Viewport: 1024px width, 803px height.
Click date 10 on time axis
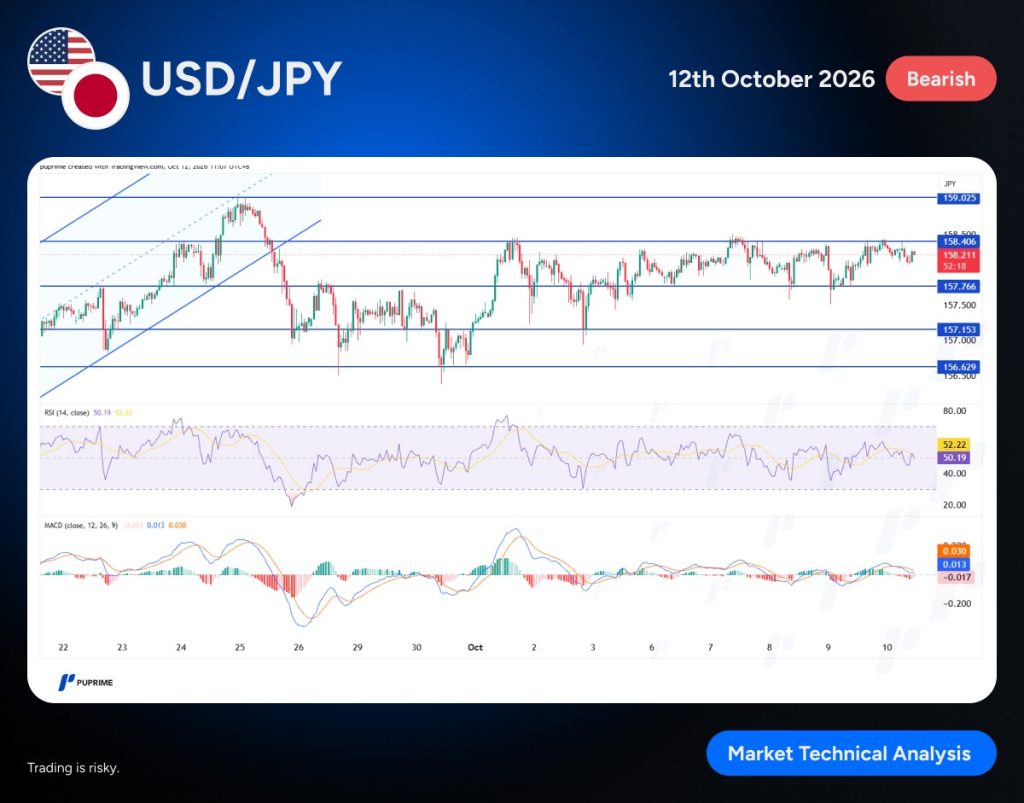point(887,647)
